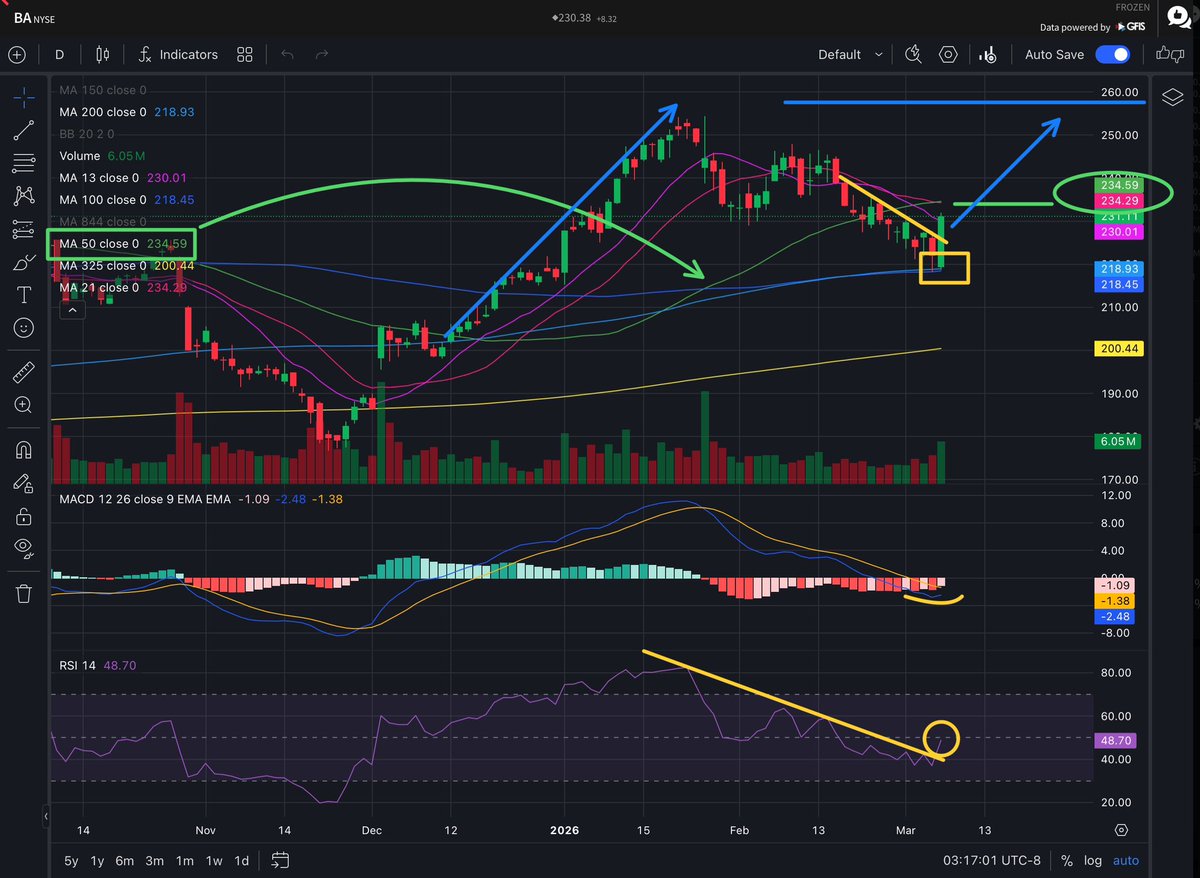Select the text annotation tool

click(25, 296)
